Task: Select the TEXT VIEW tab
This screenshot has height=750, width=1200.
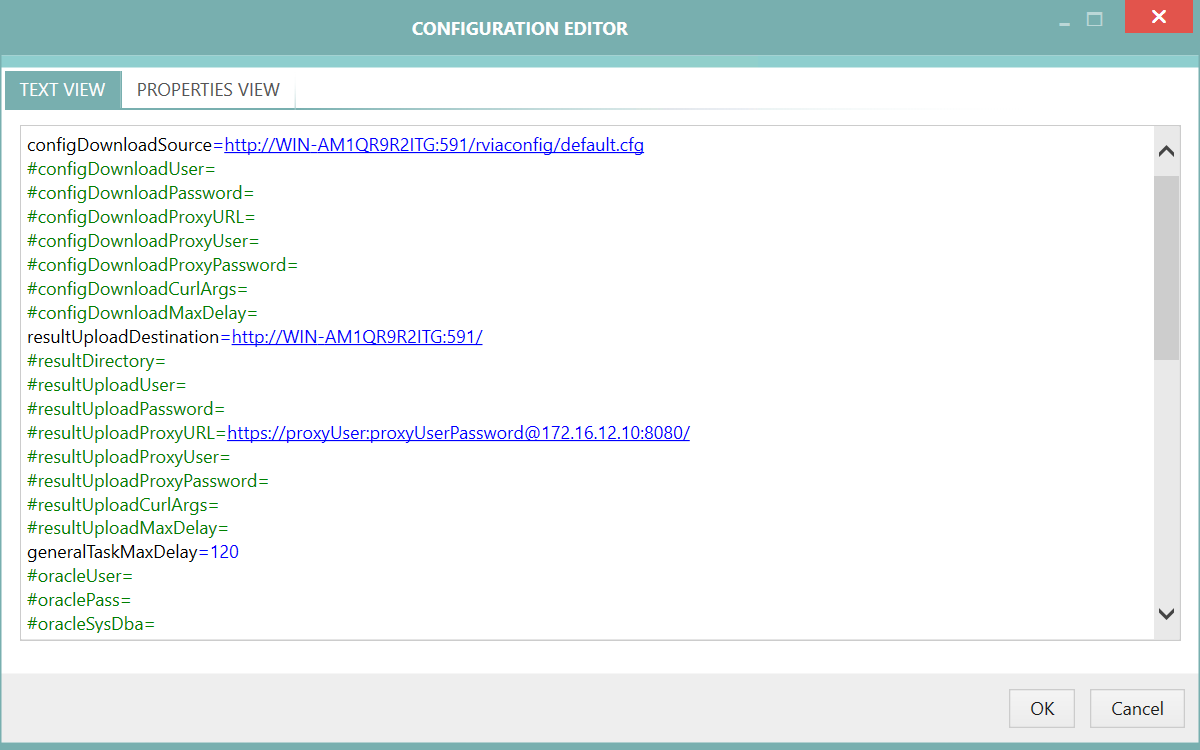Action: [x=62, y=89]
